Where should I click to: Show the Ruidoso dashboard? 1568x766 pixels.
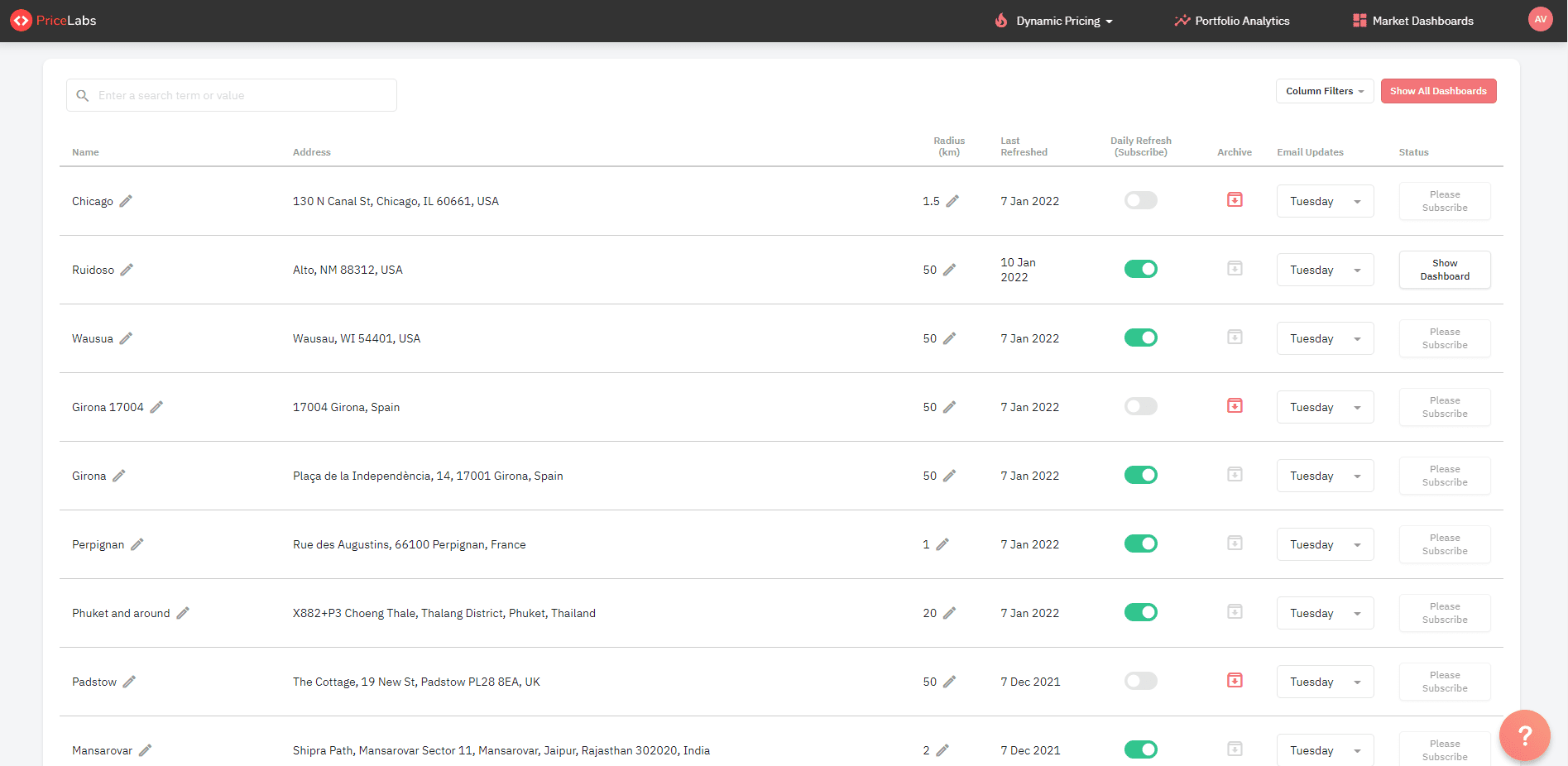click(x=1444, y=270)
